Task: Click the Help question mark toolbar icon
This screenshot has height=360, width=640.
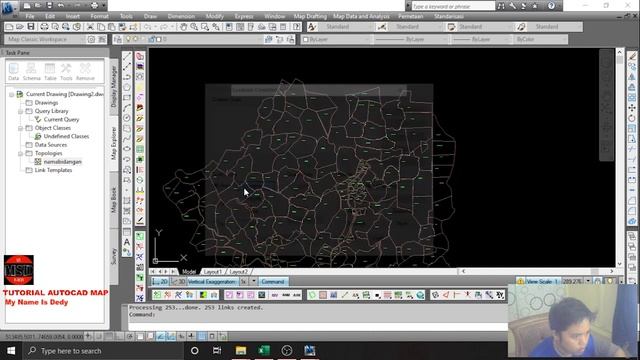Action: [x=297, y=27]
